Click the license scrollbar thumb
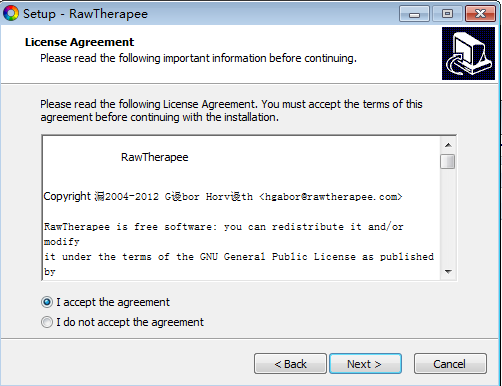The width and height of the screenshot is (502, 386). [448, 162]
